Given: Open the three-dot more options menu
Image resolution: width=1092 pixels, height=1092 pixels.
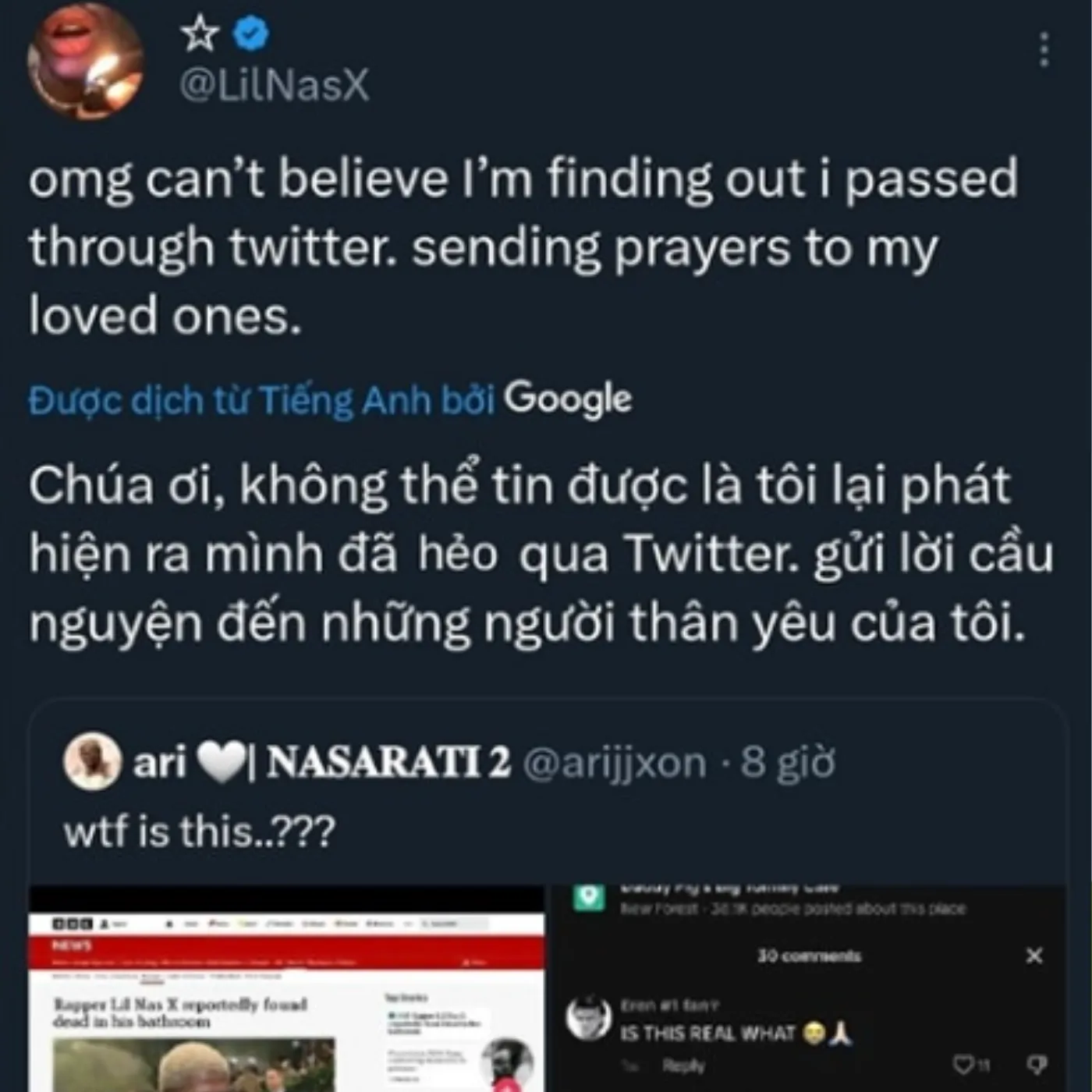Looking at the screenshot, I should [1044, 50].
